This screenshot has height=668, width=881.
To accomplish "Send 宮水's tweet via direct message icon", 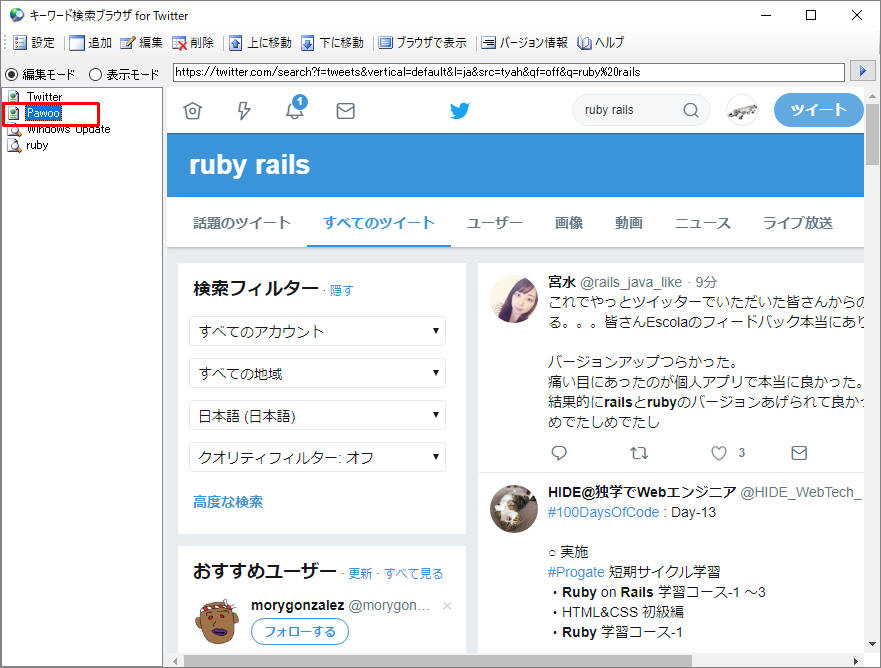I will click(799, 453).
